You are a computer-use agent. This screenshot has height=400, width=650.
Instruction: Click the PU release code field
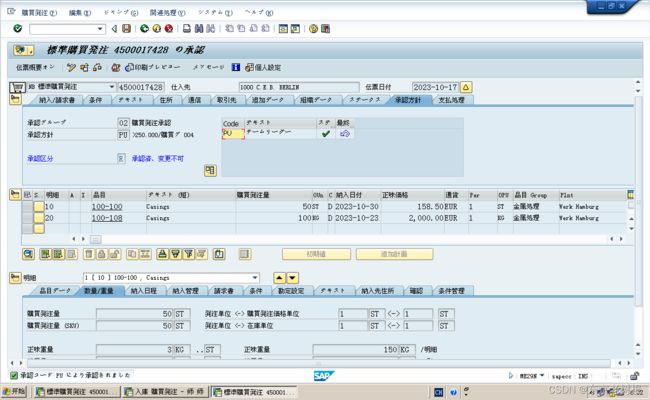click(x=233, y=133)
